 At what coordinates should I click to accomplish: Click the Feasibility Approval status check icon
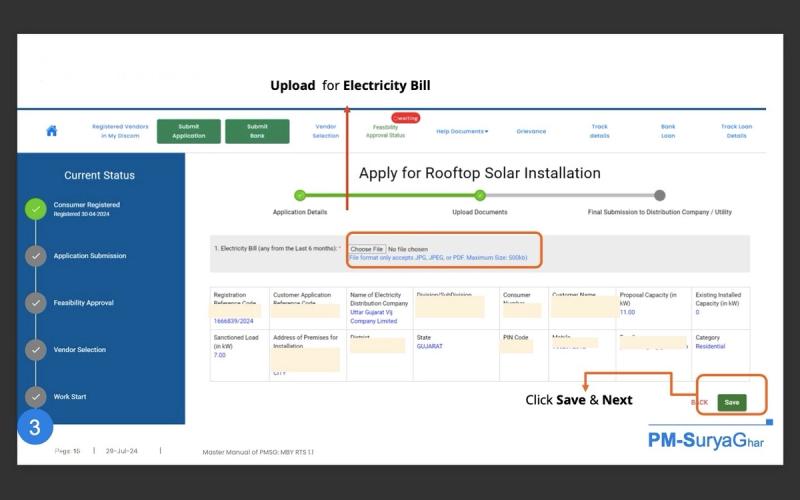click(x=36, y=303)
